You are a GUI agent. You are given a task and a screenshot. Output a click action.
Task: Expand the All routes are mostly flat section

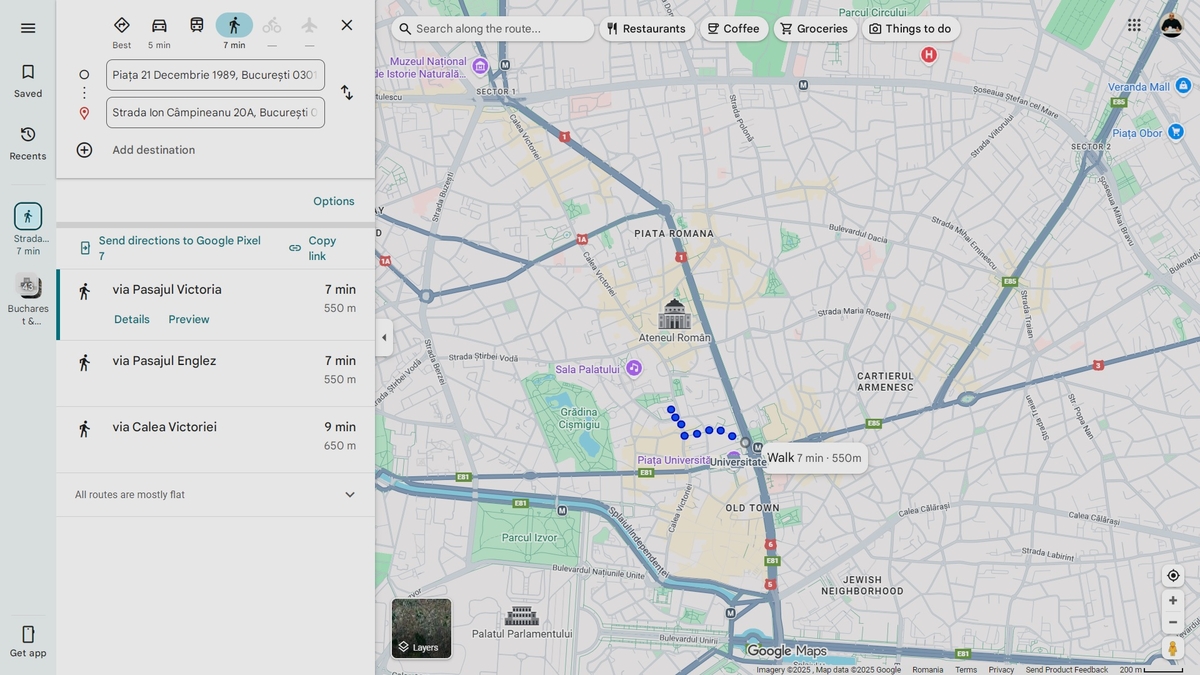click(x=216, y=495)
